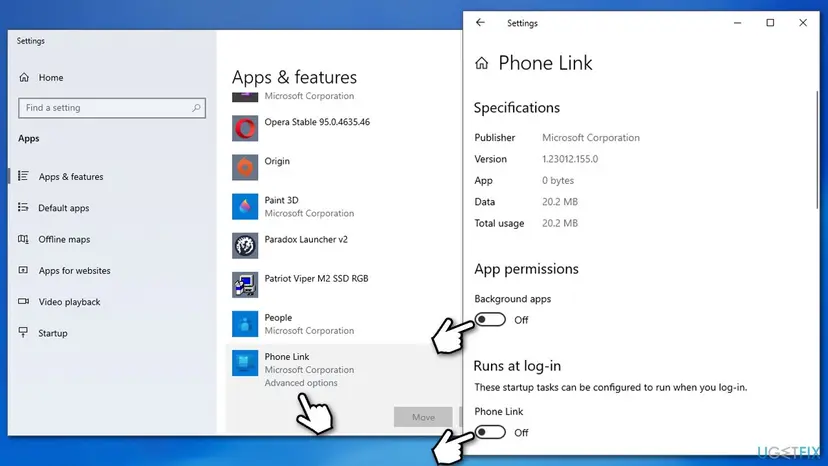This screenshot has width=828, height=466.
Task: Open Apps & features in the sidebar
Action: tap(71, 176)
